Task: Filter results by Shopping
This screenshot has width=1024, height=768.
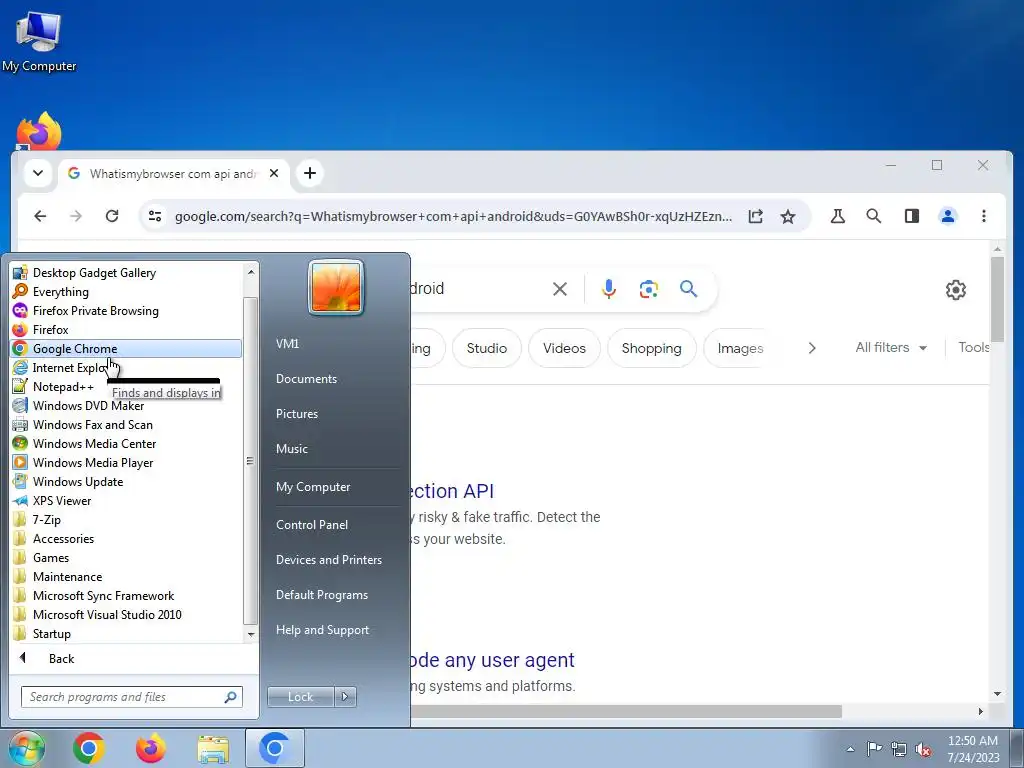Action: (651, 348)
